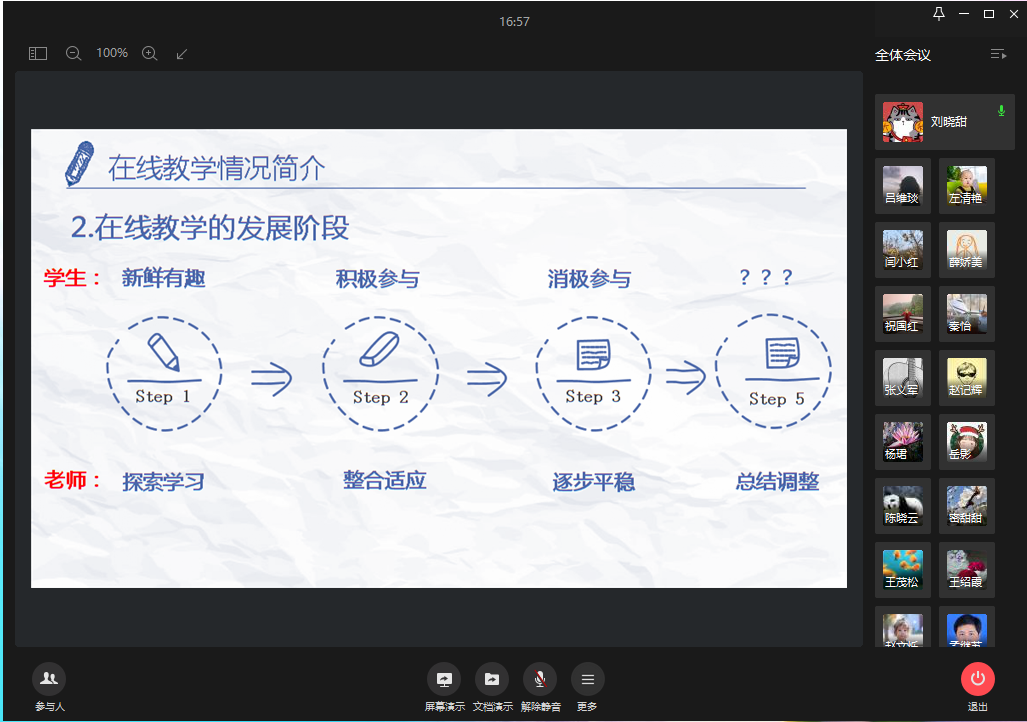
Task: Select participant 吕维琰 avatar
Action: coord(902,186)
